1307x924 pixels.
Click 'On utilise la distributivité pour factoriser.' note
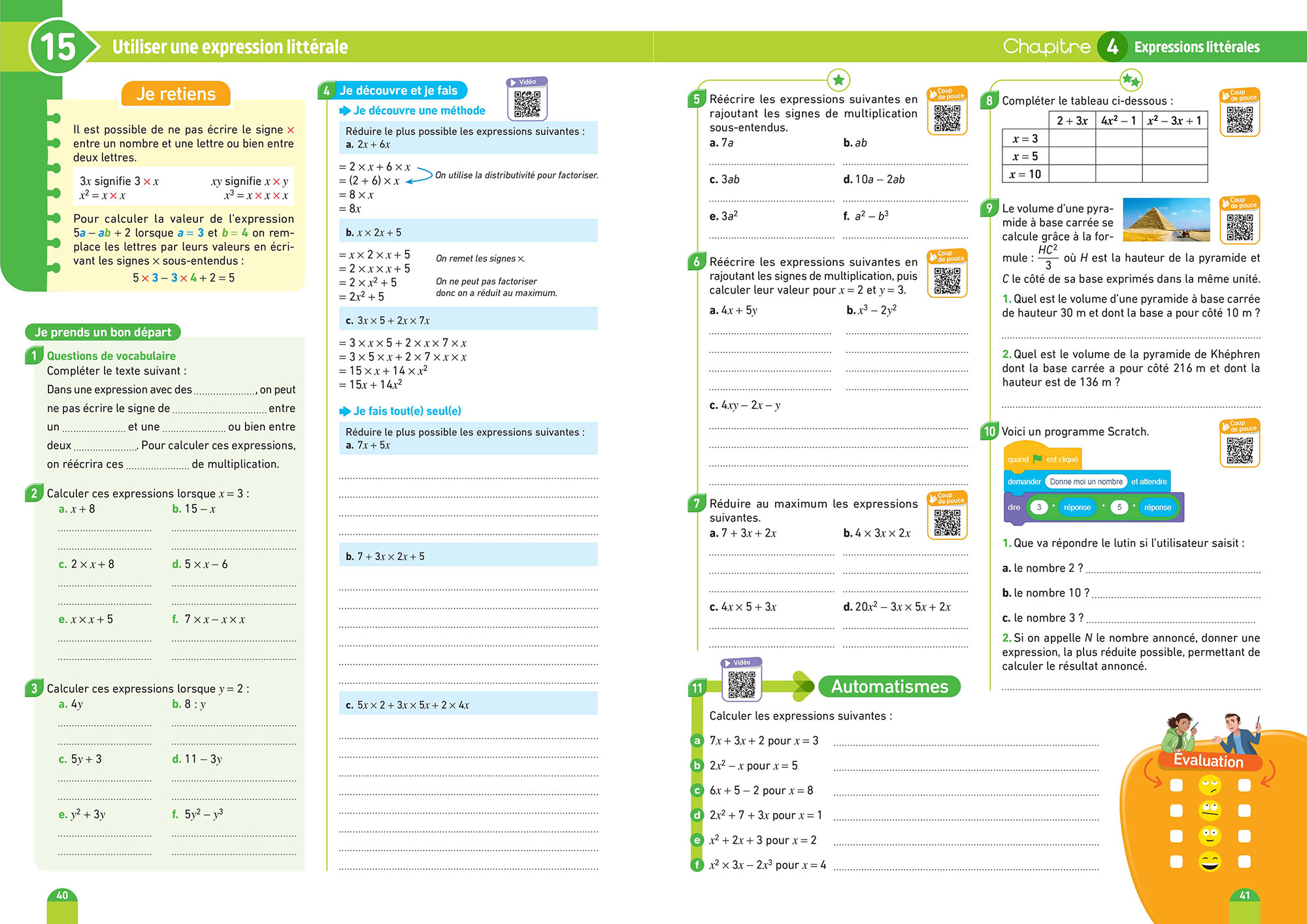point(516,175)
